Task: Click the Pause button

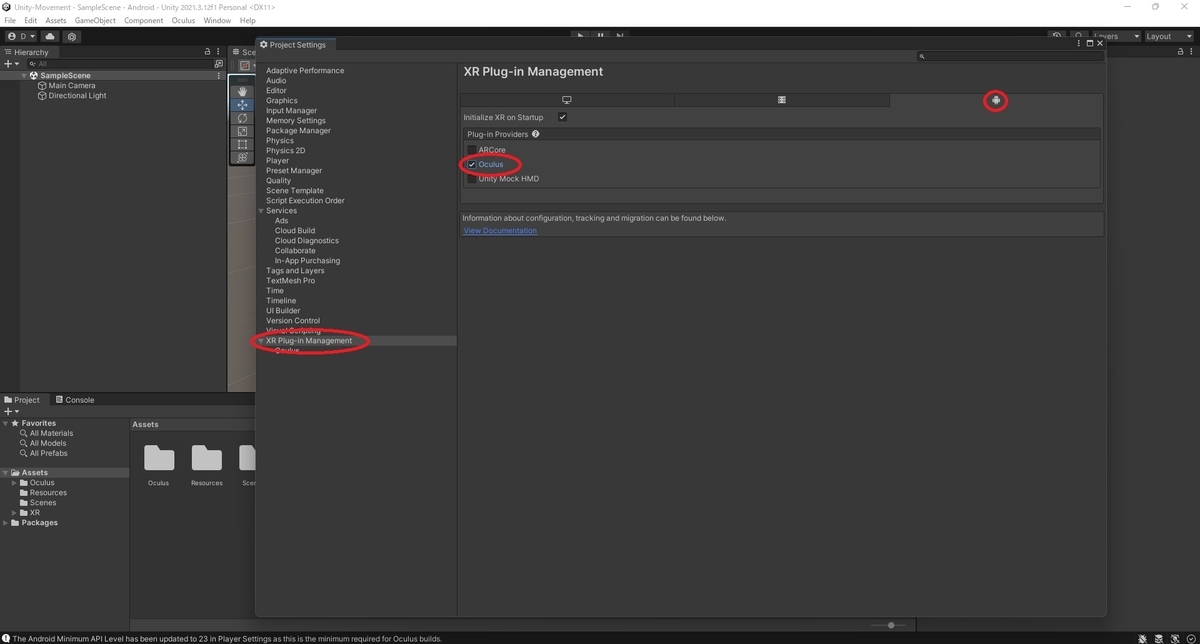Action: (600, 35)
